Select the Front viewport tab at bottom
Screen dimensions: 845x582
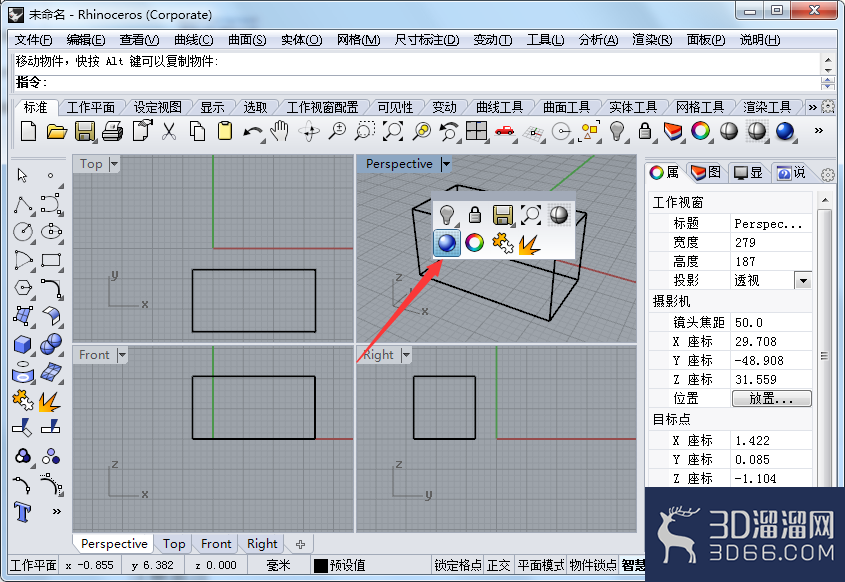click(216, 544)
